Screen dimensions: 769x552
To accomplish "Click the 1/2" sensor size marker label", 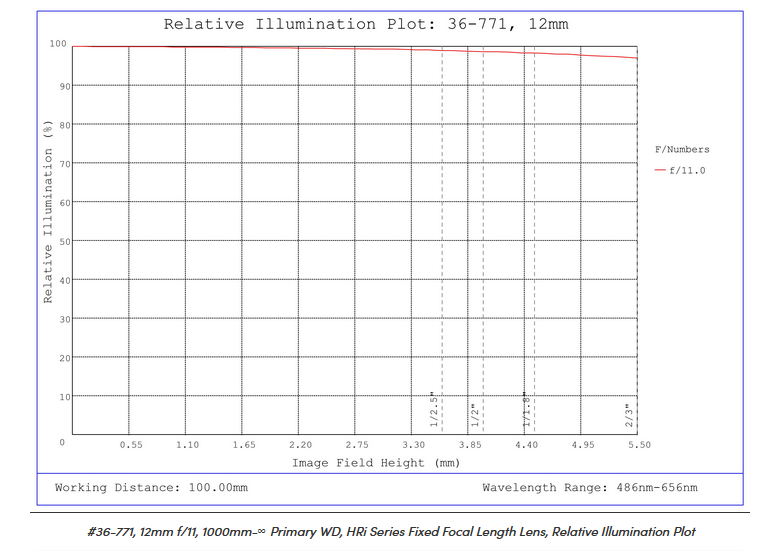I will click(x=474, y=414).
